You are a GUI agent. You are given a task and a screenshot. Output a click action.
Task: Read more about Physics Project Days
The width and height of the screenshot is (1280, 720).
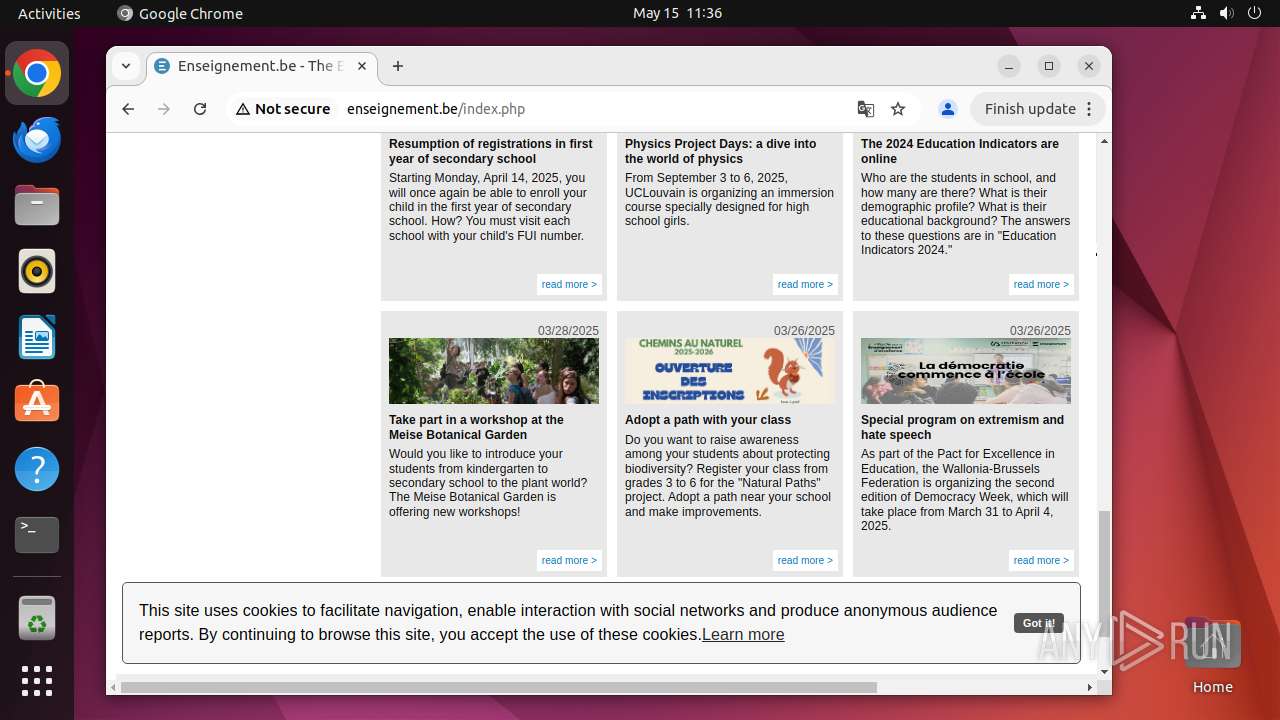click(805, 284)
